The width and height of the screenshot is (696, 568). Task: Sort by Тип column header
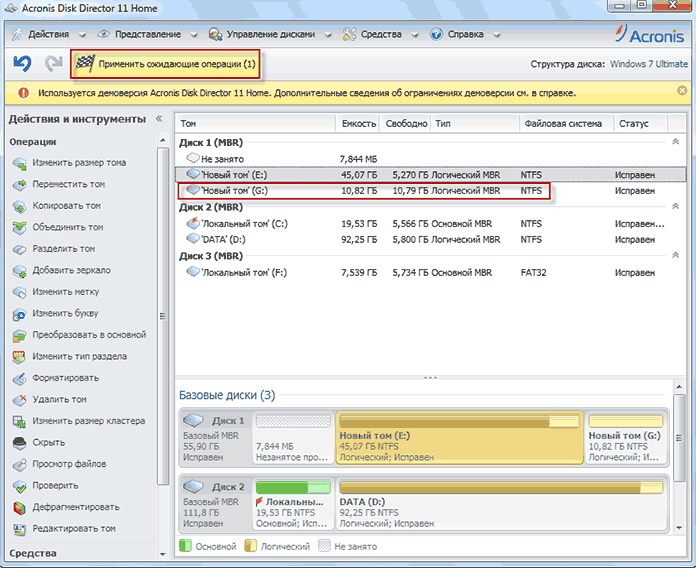[x=475, y=123]
